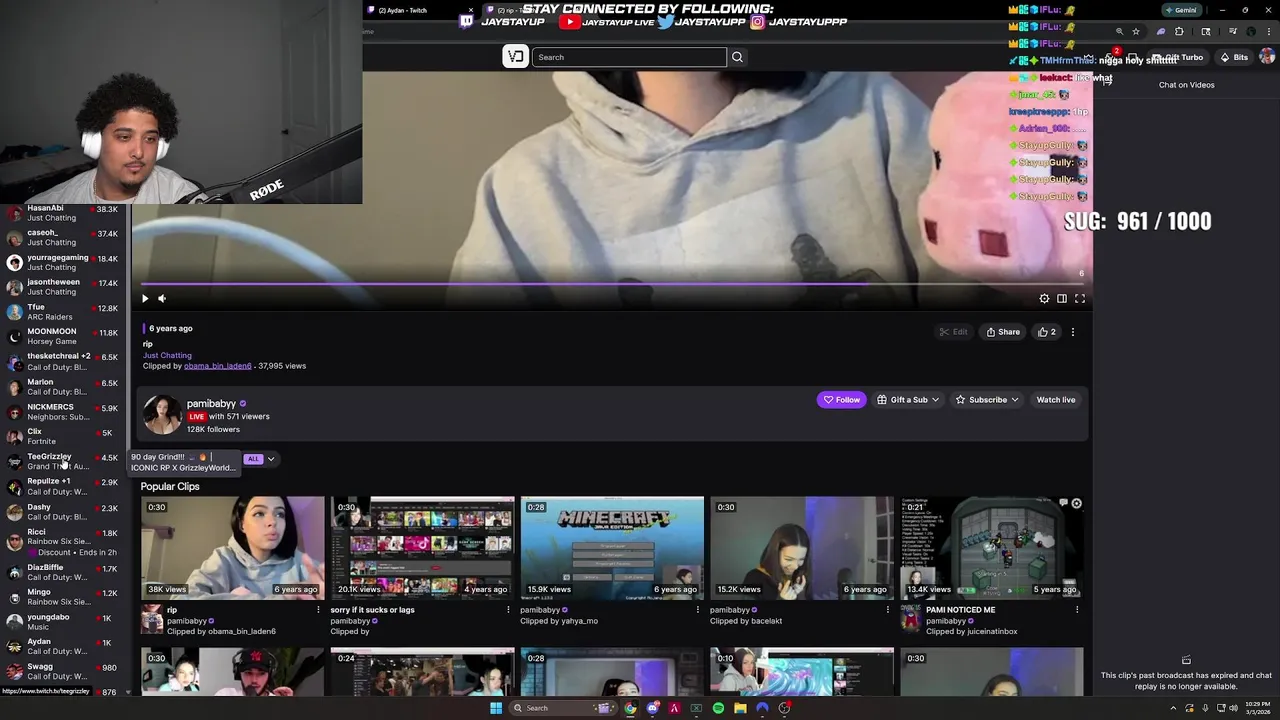
Task: Bookmark page with the star icon
Action: [1136, 31]
